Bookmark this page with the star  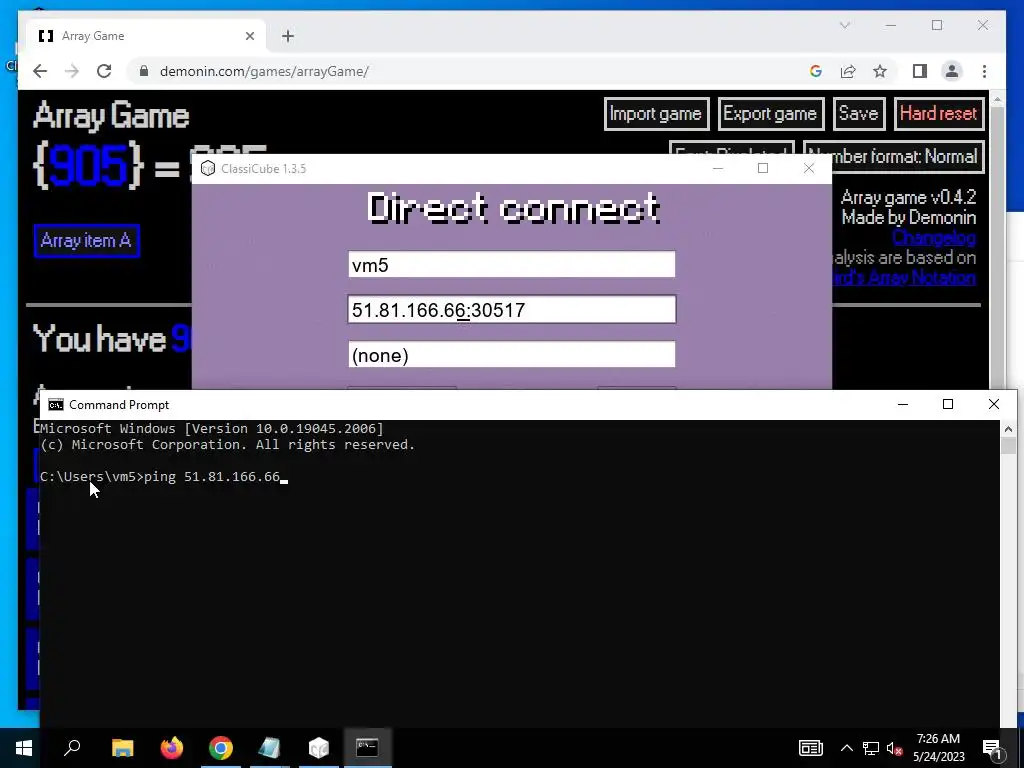tap(880, 71)
